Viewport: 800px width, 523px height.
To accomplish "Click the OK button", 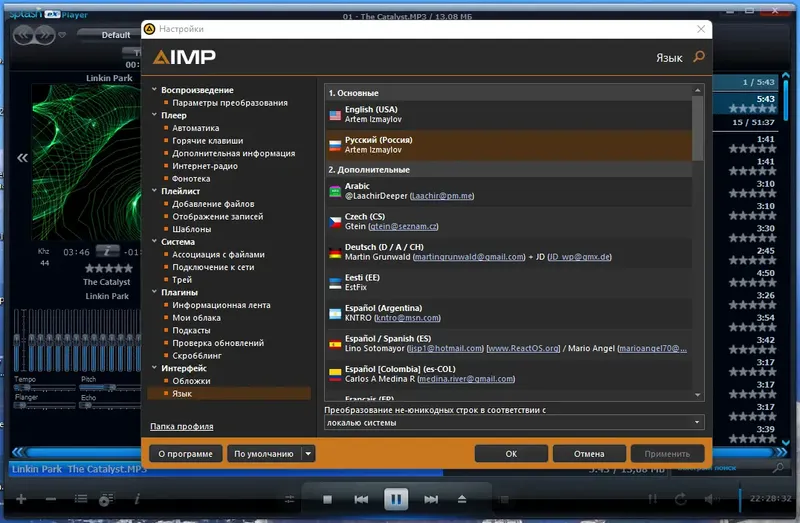I will click(x=511, y=454).
